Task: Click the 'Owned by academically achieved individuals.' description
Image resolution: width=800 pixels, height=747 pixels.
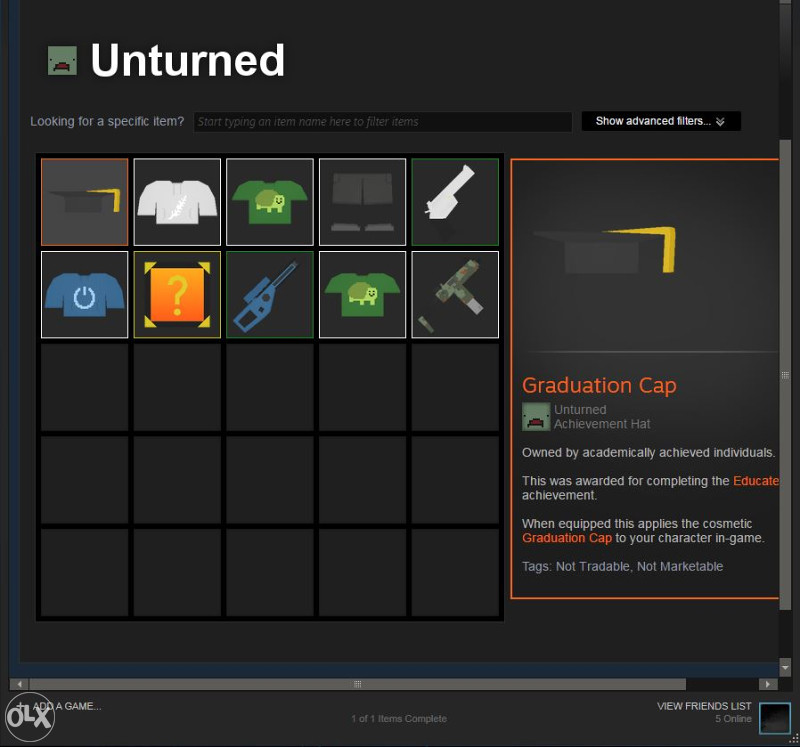Action: coord(648,453)
